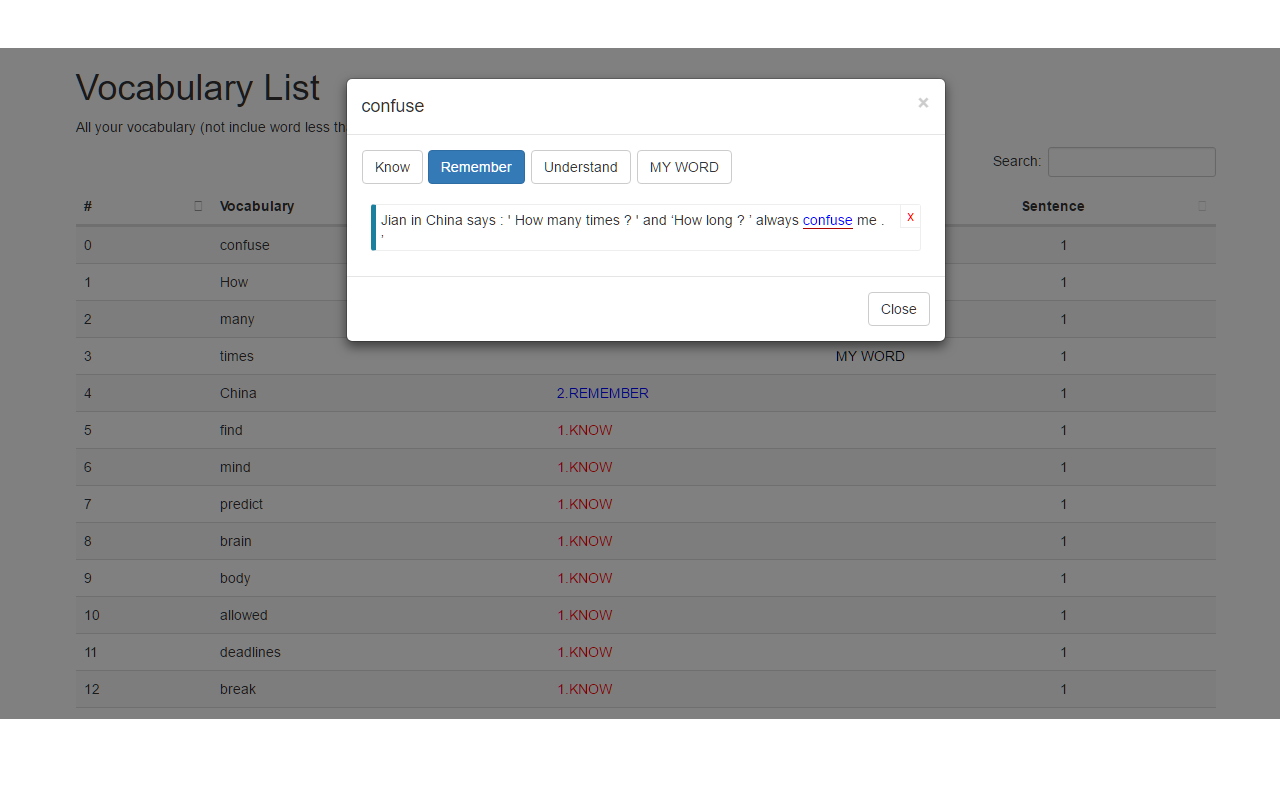The image size is (1280, 800).
Task: Close the confuse dialog with the × icon
Action: [x=923, y=102]
